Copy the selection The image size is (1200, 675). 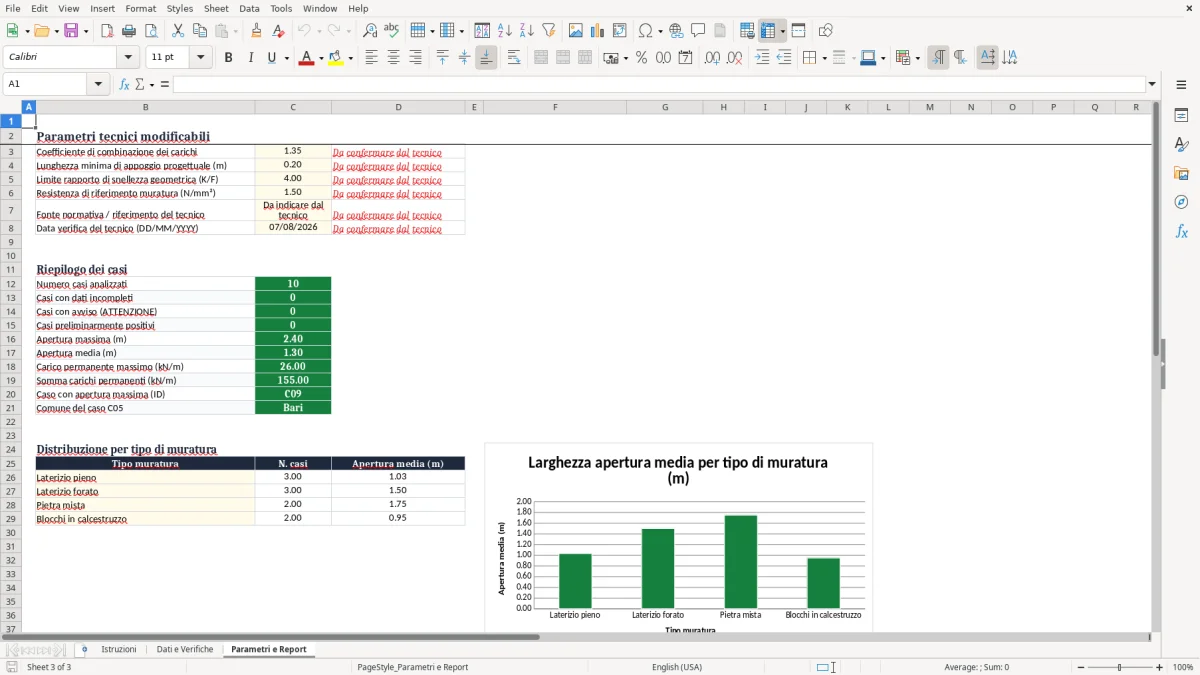200,31
